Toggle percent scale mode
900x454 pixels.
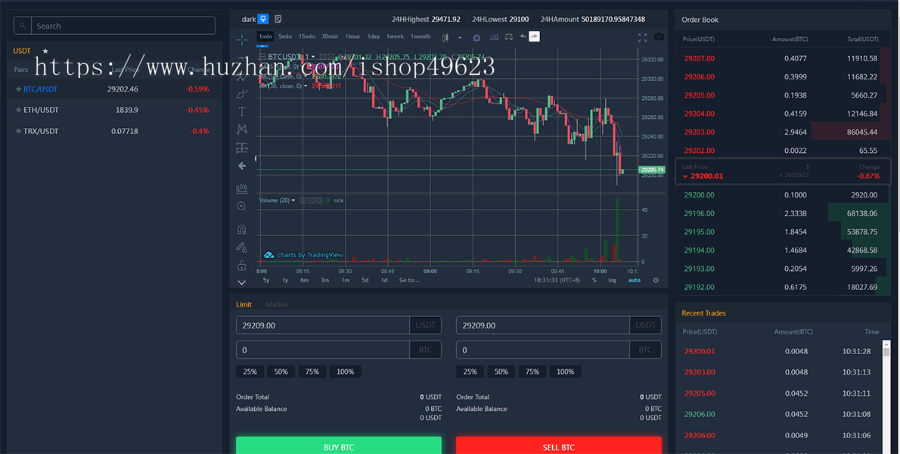point(594,280)
